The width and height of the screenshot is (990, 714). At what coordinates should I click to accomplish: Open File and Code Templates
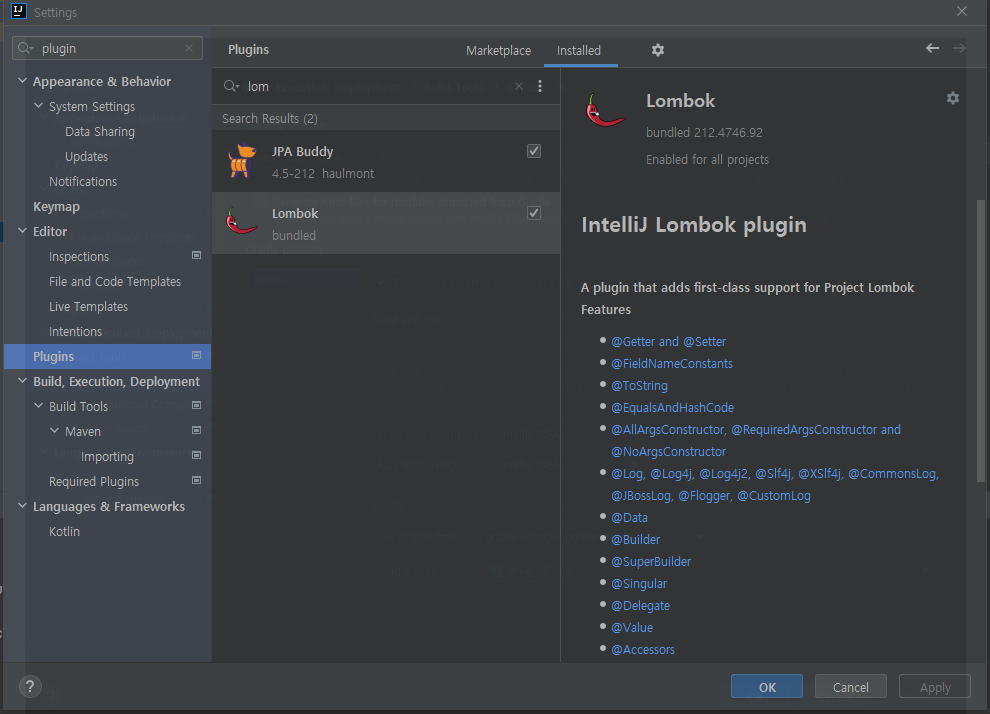(115, 282)
